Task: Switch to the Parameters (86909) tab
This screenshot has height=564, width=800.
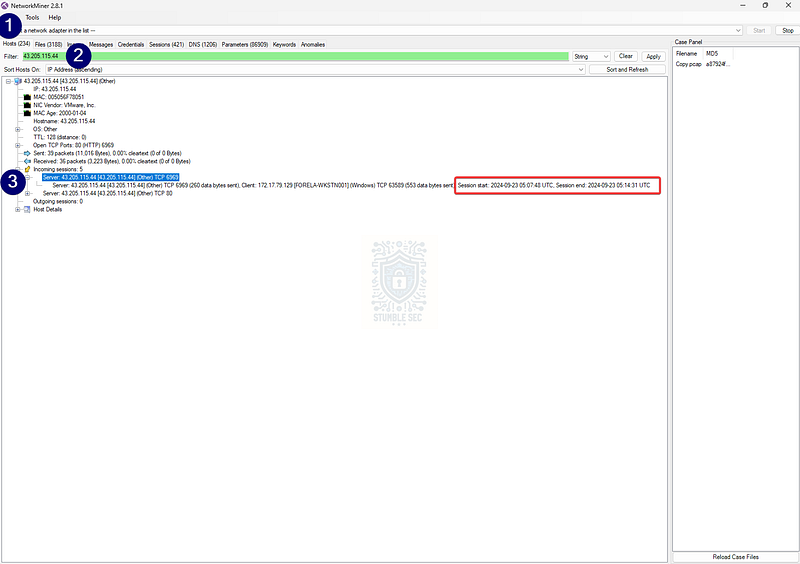Action: (245, 44)
